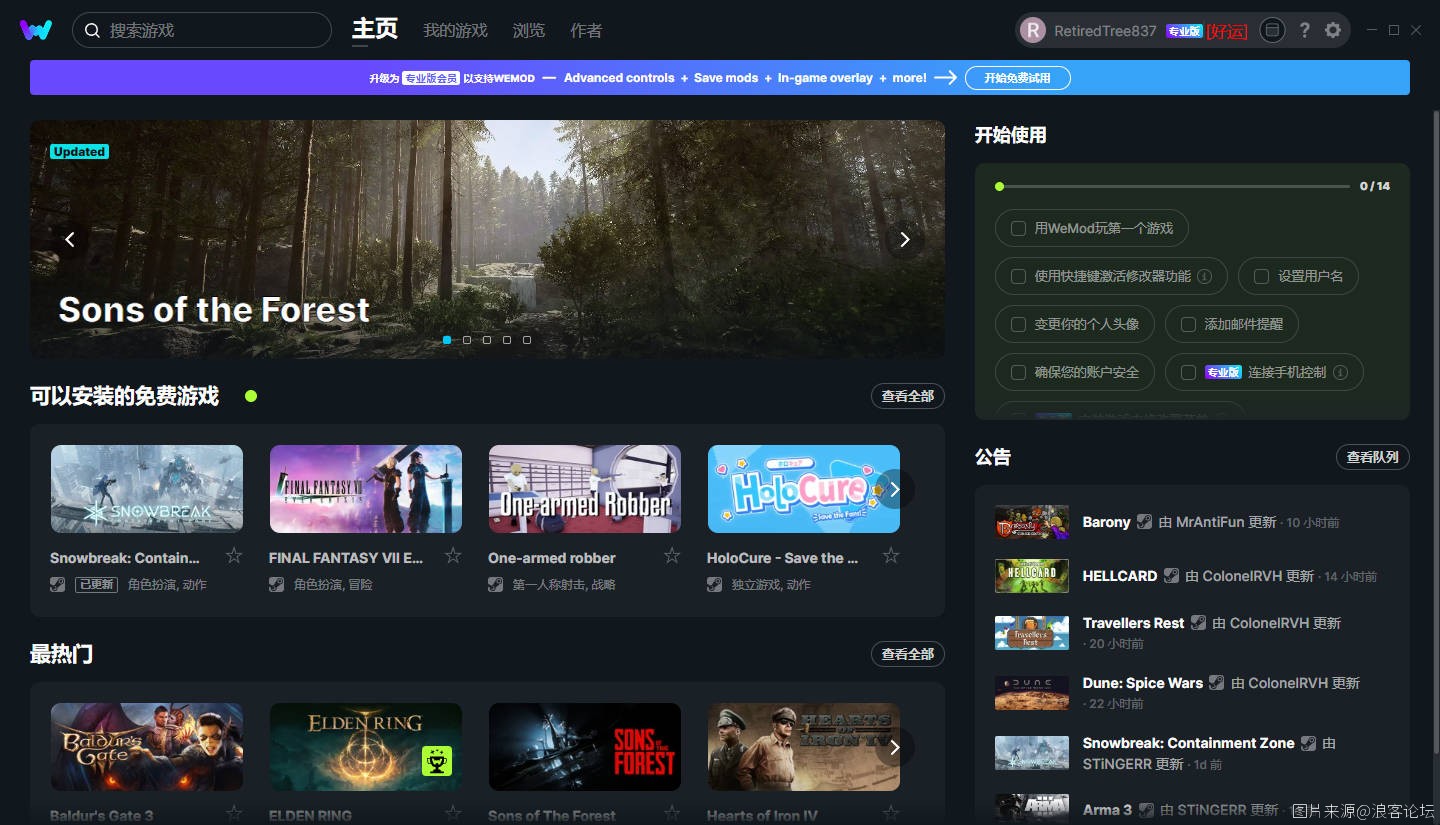Select the second carousel dot indicator
Viewport: 1440px width, 825px height.
pyautogui.click(x=467, y=340)
